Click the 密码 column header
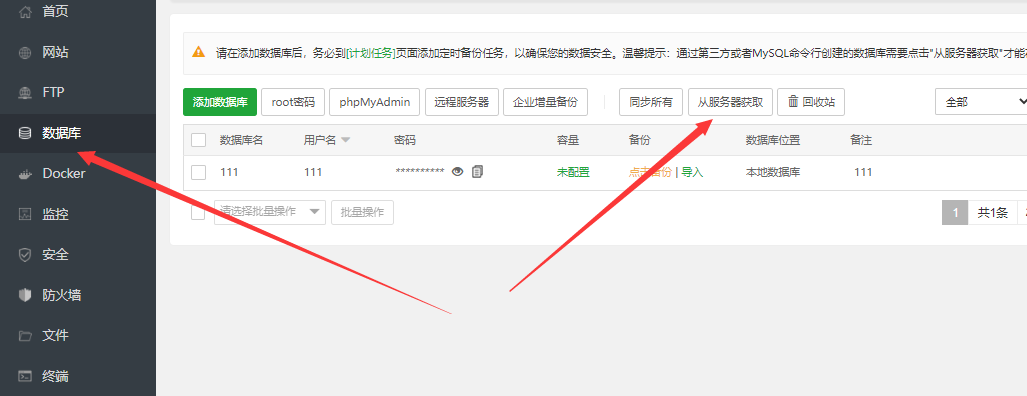 pos(405,140)
